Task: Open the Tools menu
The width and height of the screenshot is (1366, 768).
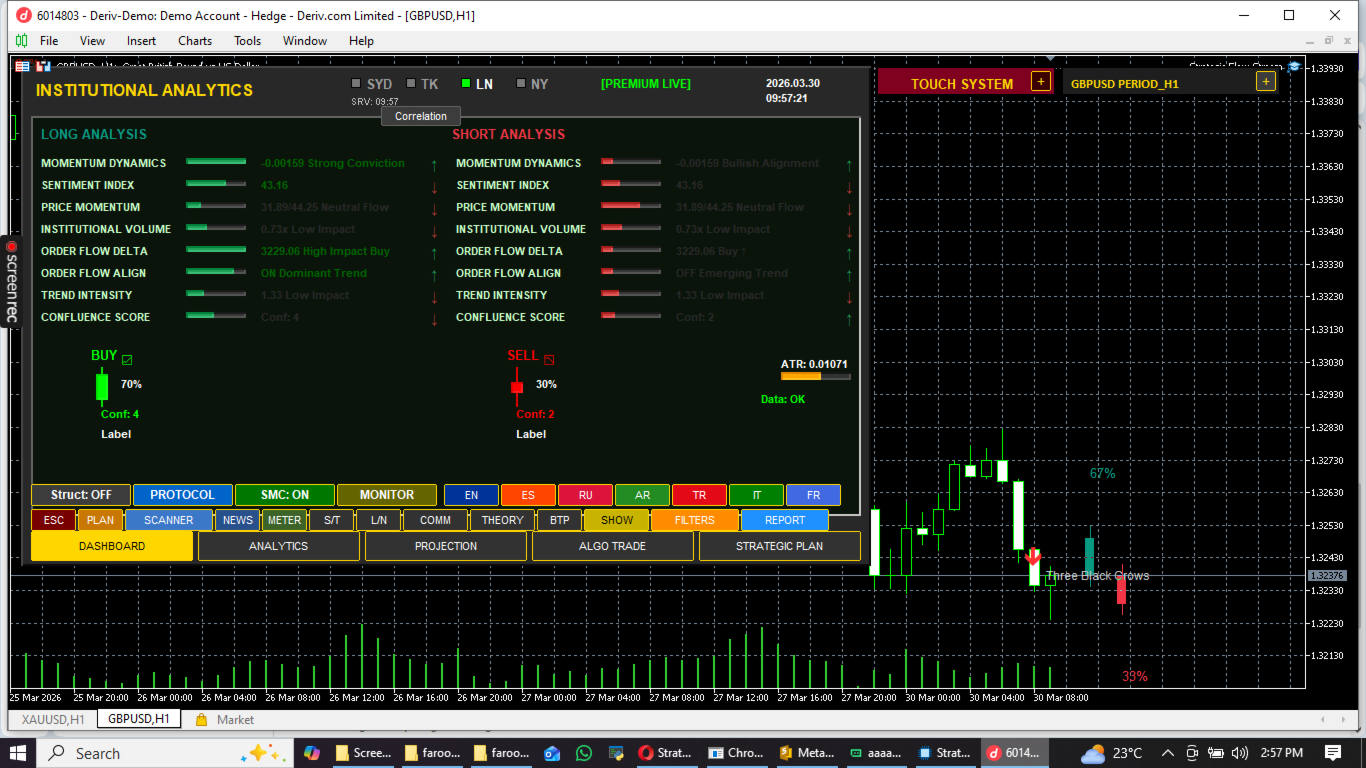Action: pyautogui.click(x=247, y=41)
